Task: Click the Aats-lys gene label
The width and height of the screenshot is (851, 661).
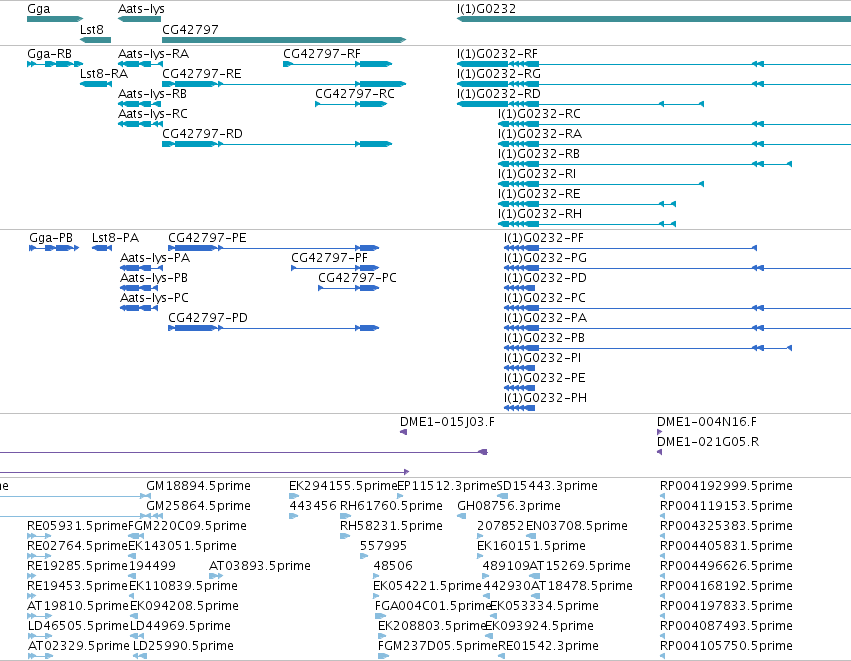Action: pyautogui.click(x=141, y=9)
